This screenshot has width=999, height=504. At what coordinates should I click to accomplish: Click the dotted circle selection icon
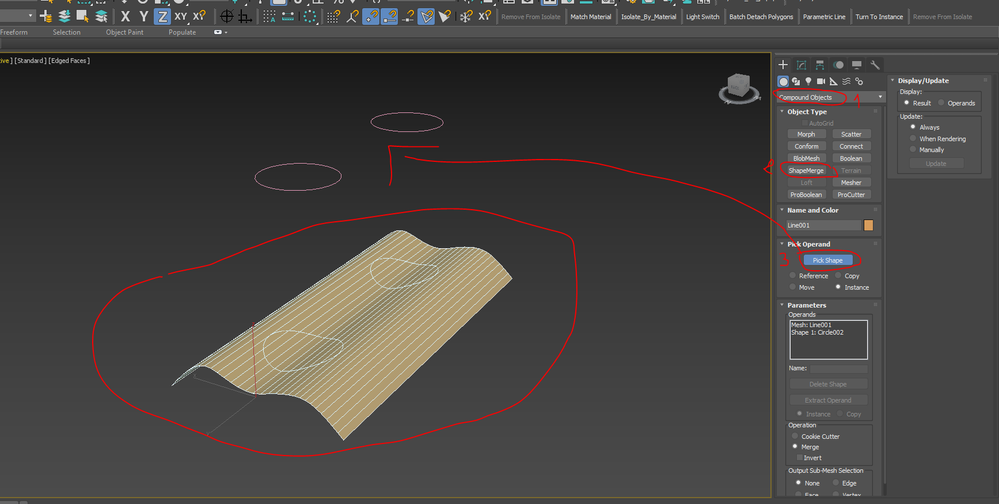tap(310, 17)
